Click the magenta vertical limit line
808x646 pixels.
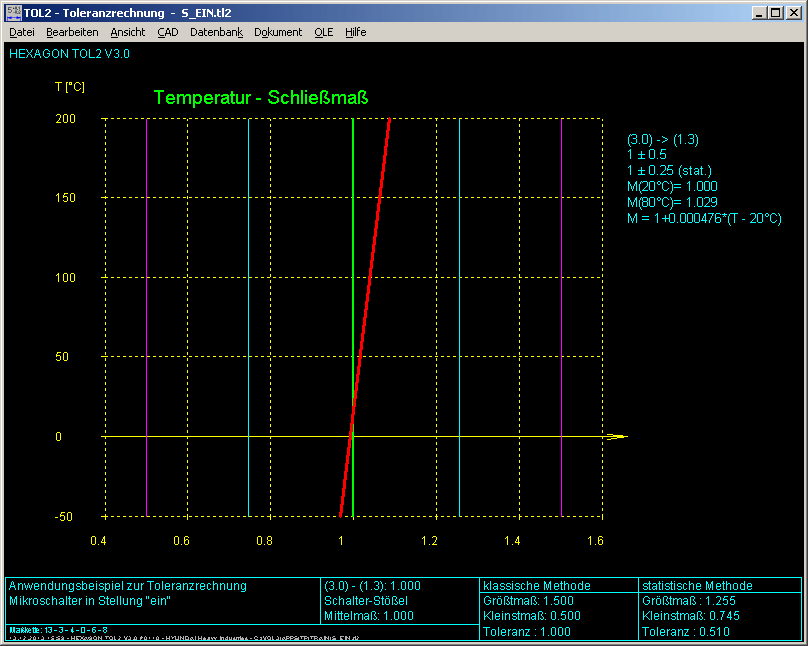tap(147, 300)
